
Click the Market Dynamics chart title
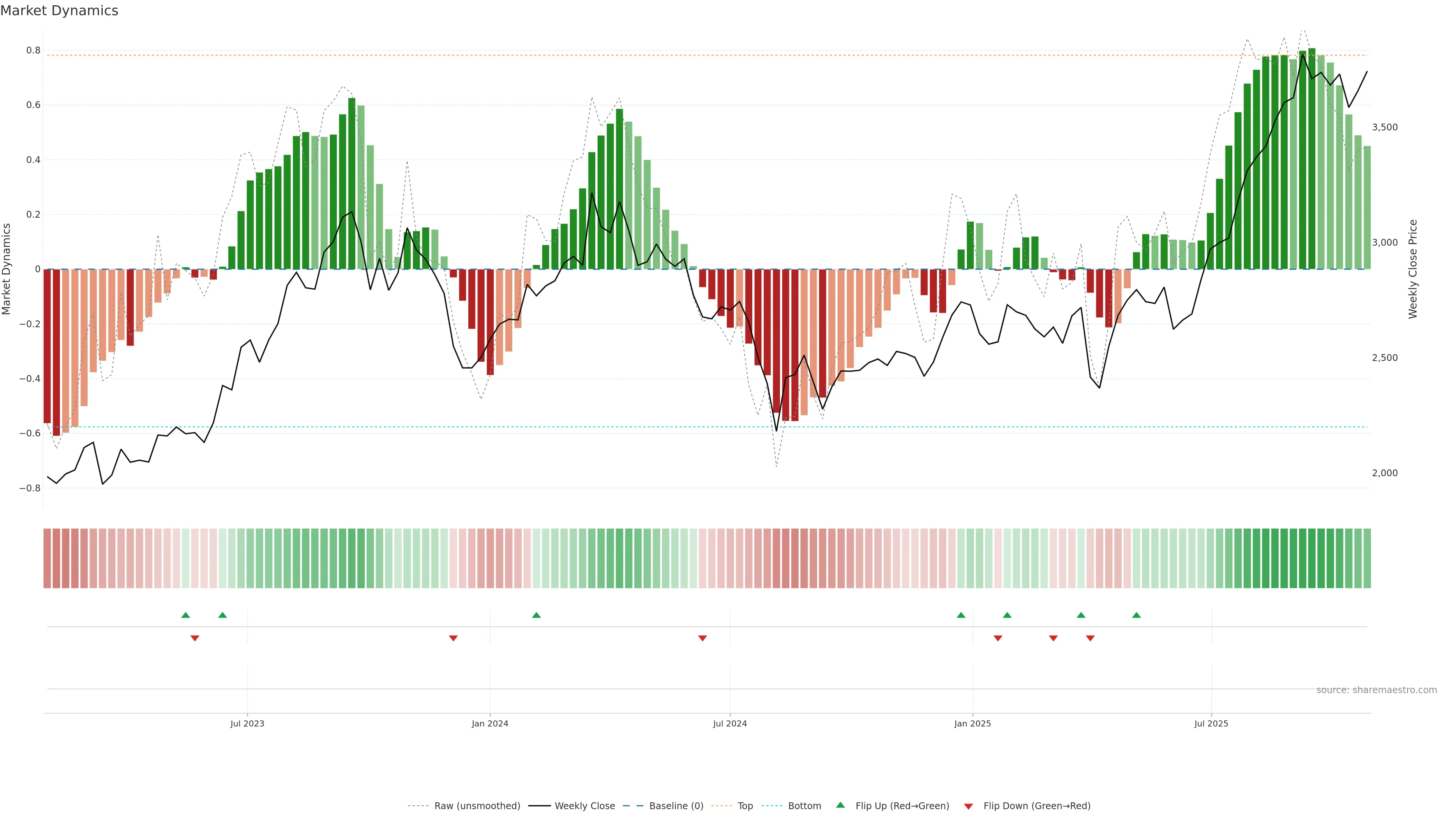[x=60, y=11]
